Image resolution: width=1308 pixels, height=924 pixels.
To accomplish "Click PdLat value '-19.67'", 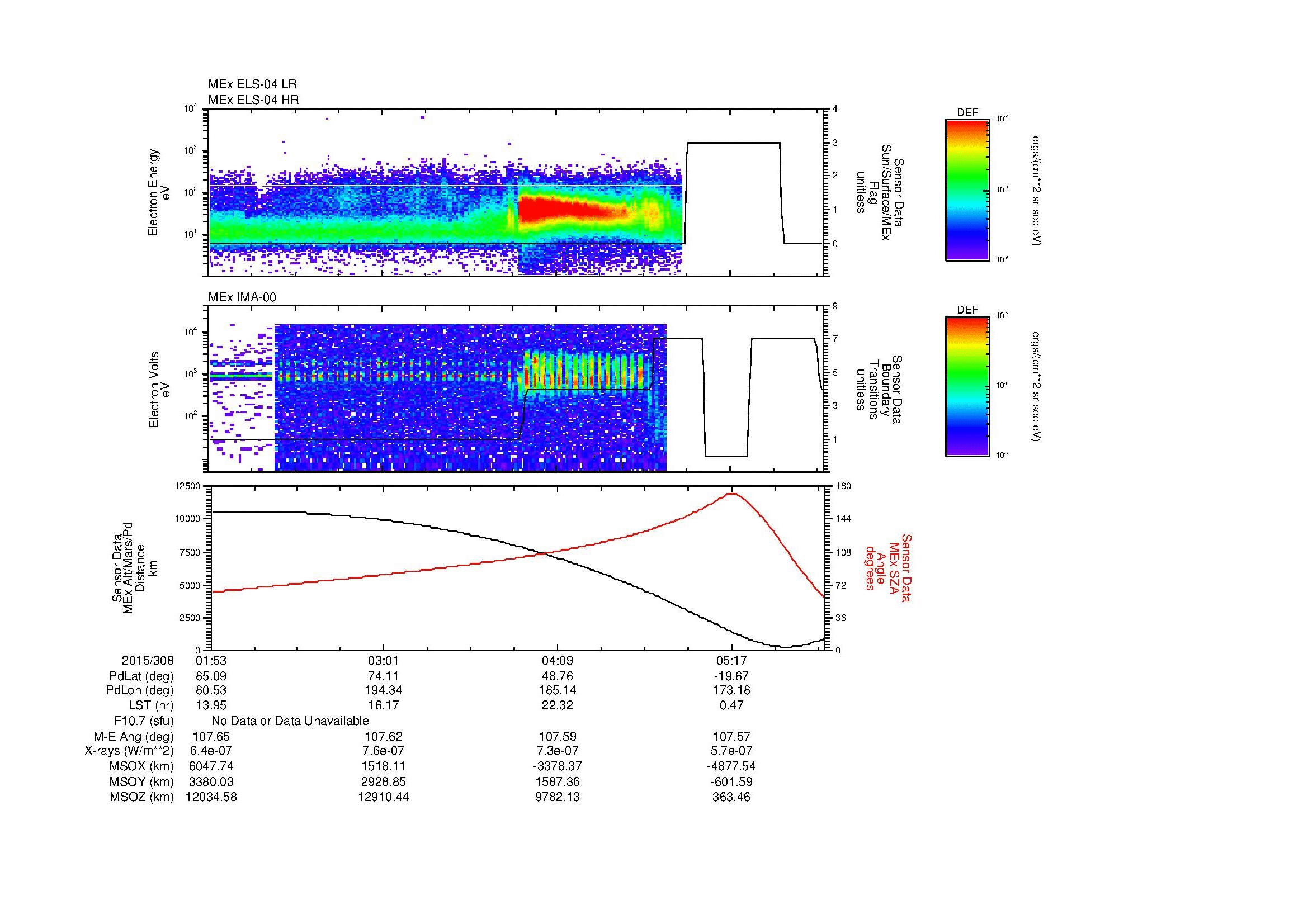I will (x=731, y=676).
